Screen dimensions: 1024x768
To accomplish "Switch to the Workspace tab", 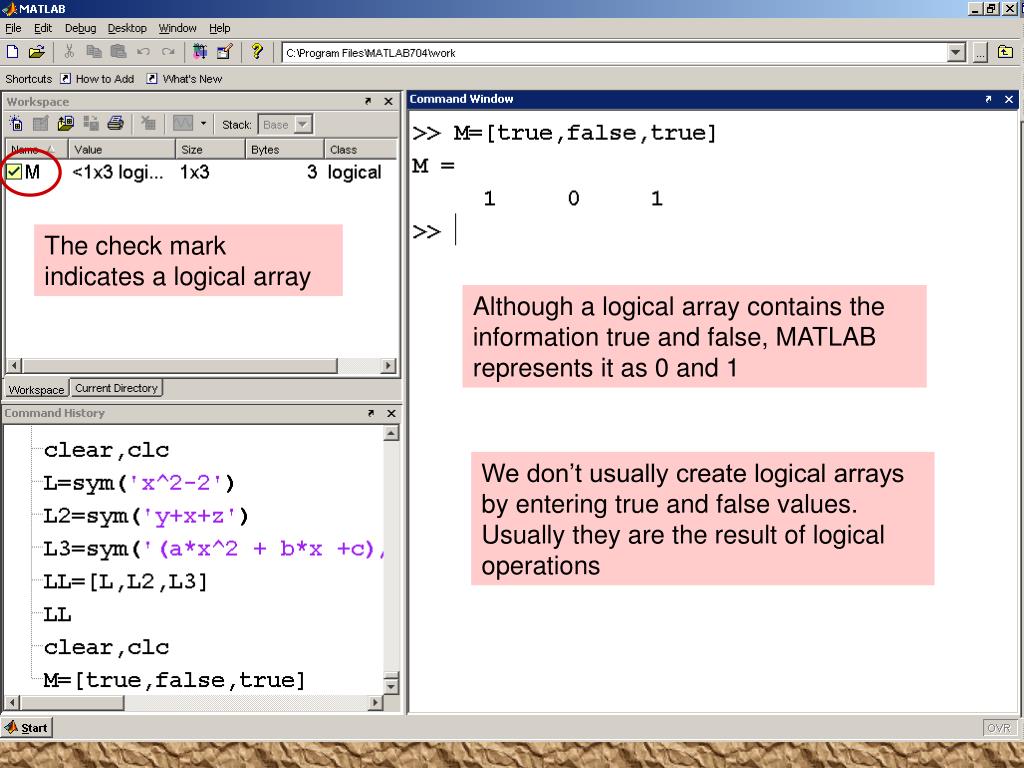I will (x=37, y=389).
